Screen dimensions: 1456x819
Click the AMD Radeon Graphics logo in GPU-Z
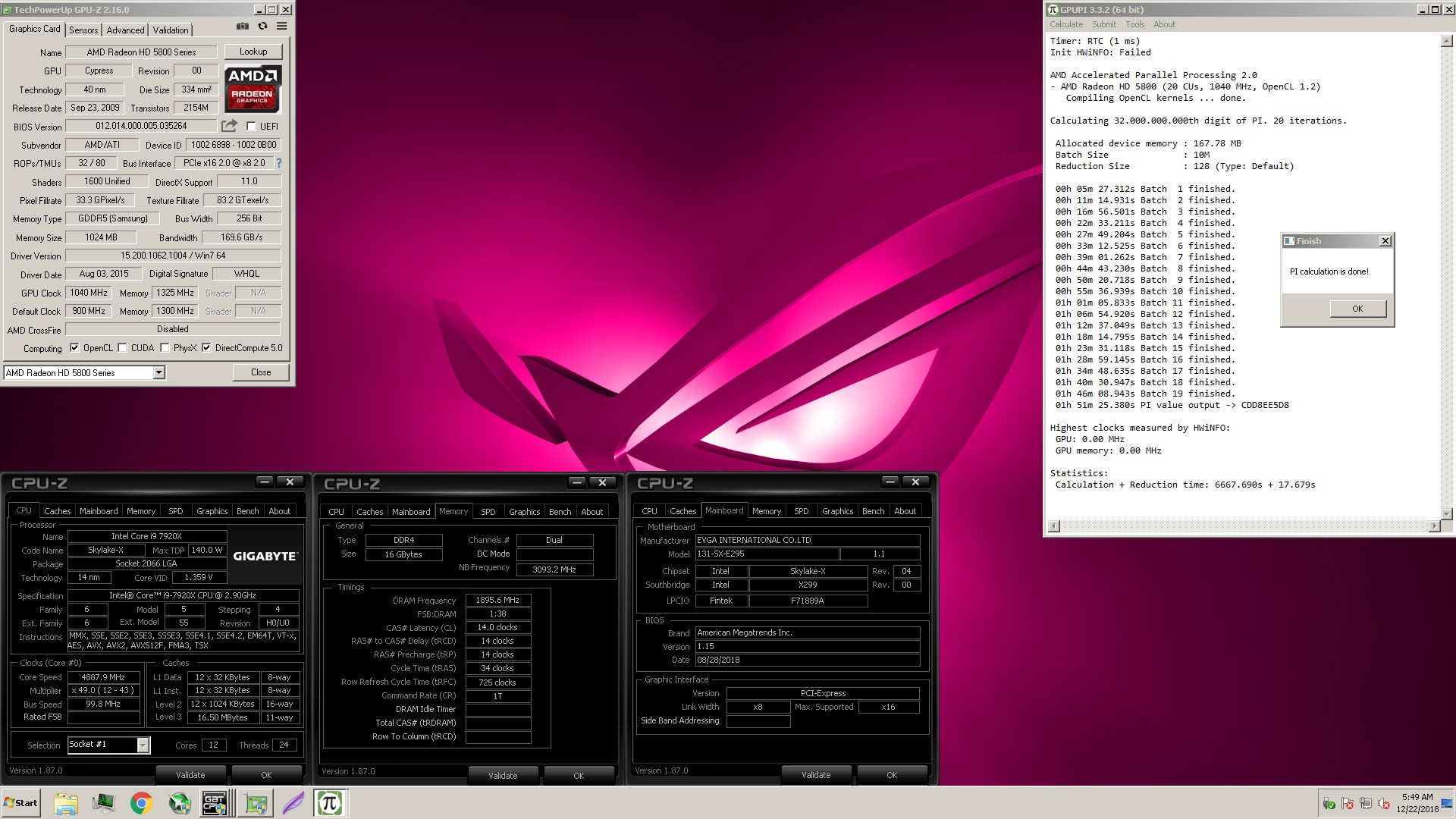click(253, 89)
